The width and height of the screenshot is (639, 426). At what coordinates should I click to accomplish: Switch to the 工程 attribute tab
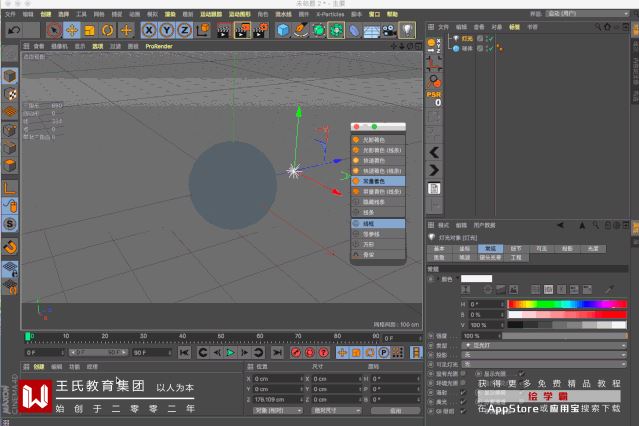click(516, 258)
